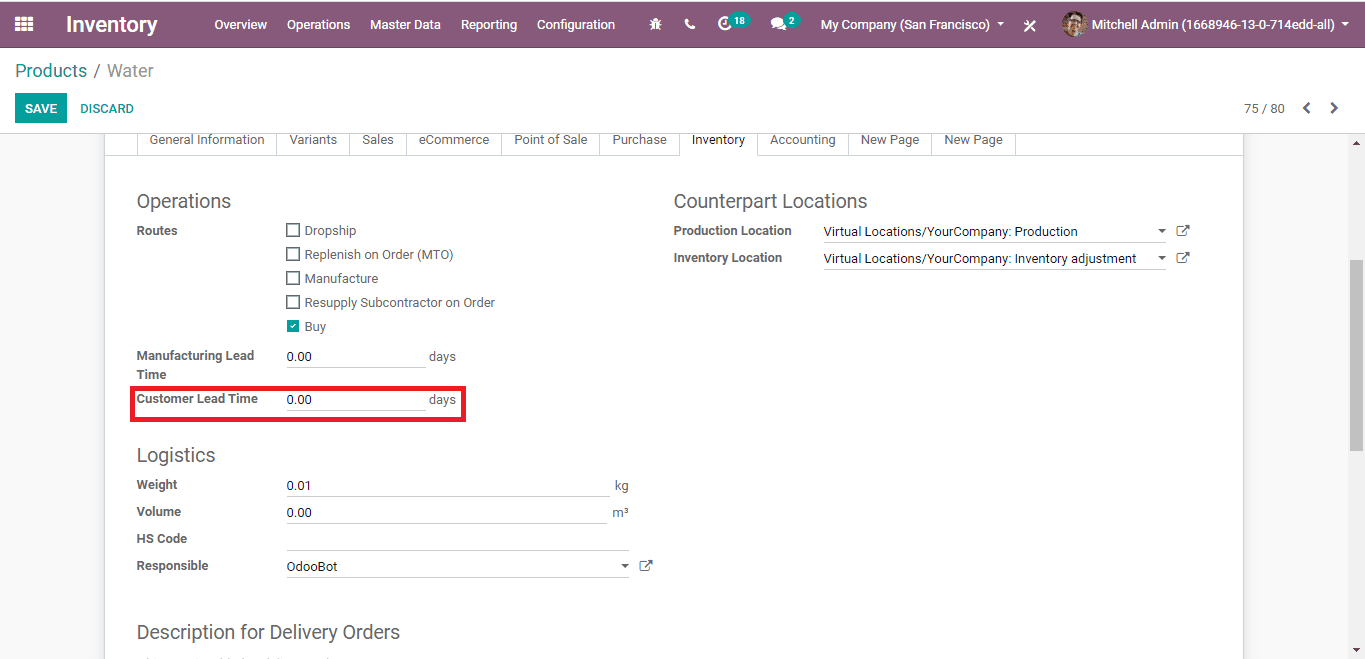Open external link for Production Location
This screenshot has width=1365, height=659.
pyautogui.click(x=1183, y=231)
